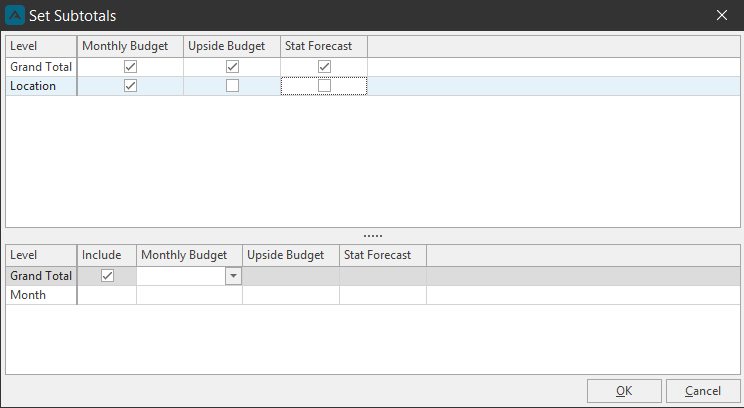Click Cancel button
The image size is (744, 408).
(x=703, y=391)
